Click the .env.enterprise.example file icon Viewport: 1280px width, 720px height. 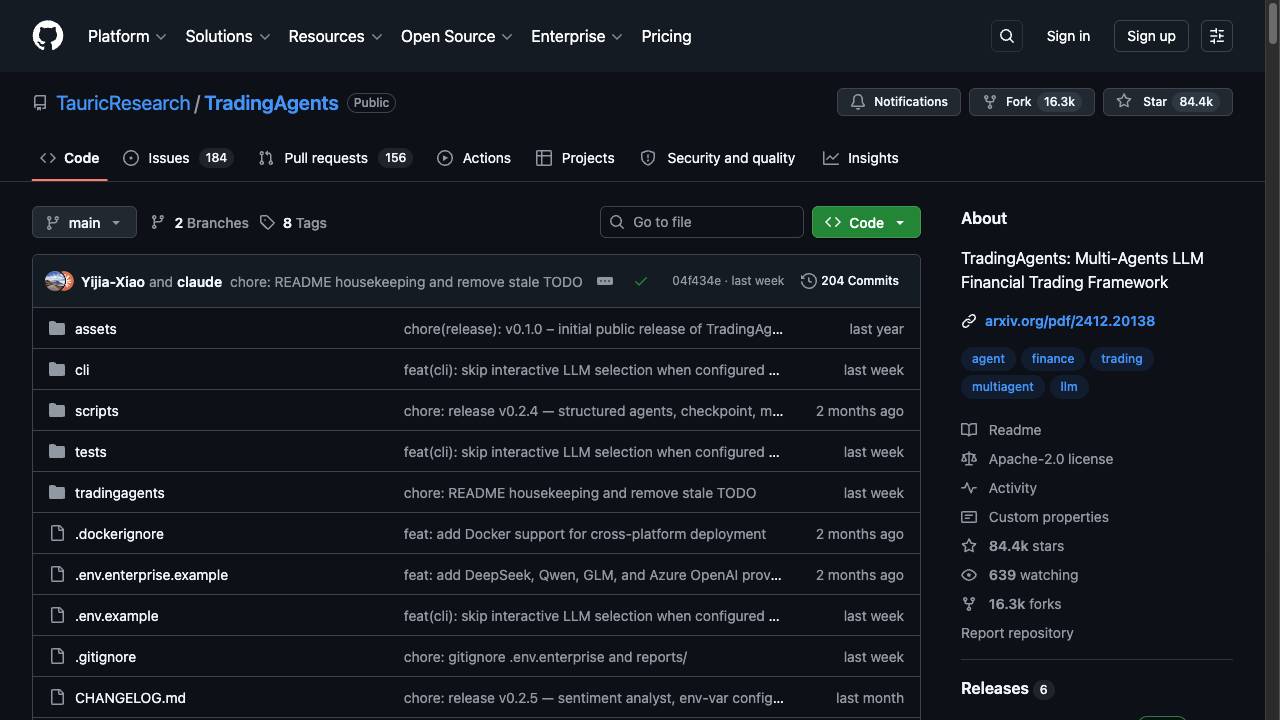pyautogui.click(x=57, y=574)
